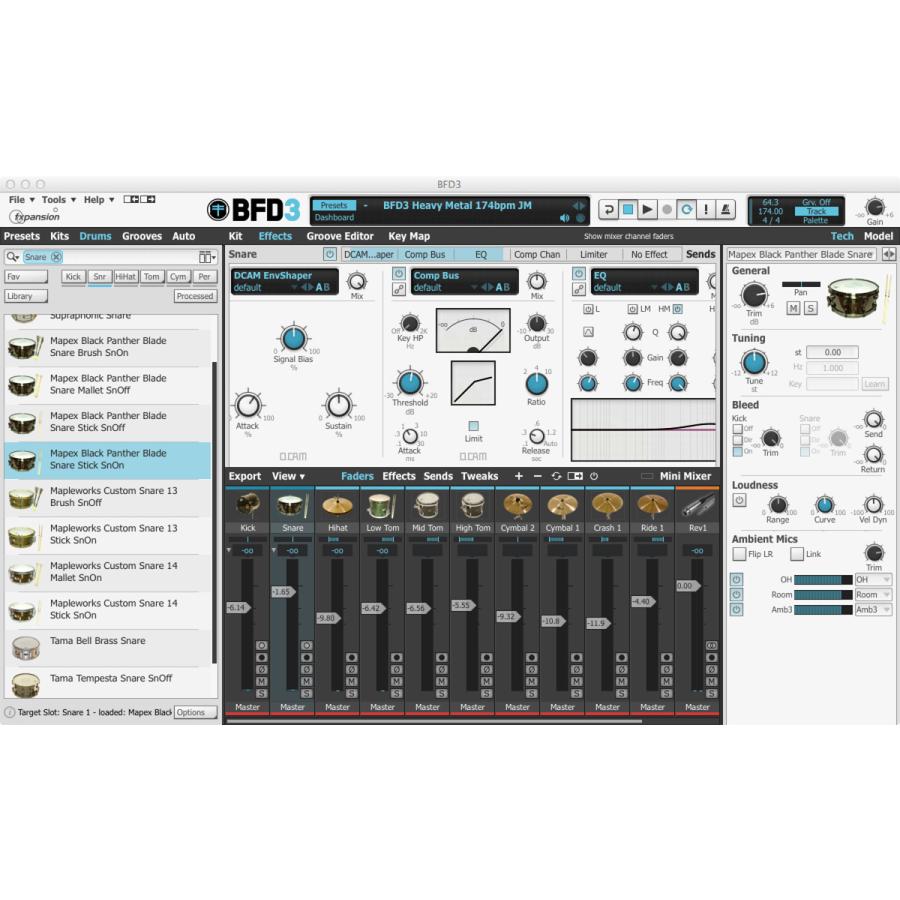The height and width of the screenshot is (900, 900).
Task: Open the OH ambient mic dropdown
Action: point(873,580)
